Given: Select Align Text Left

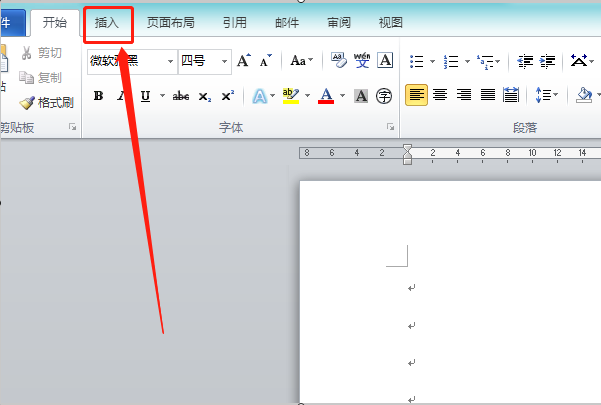Looking at the screenshot, I should 417,95.
